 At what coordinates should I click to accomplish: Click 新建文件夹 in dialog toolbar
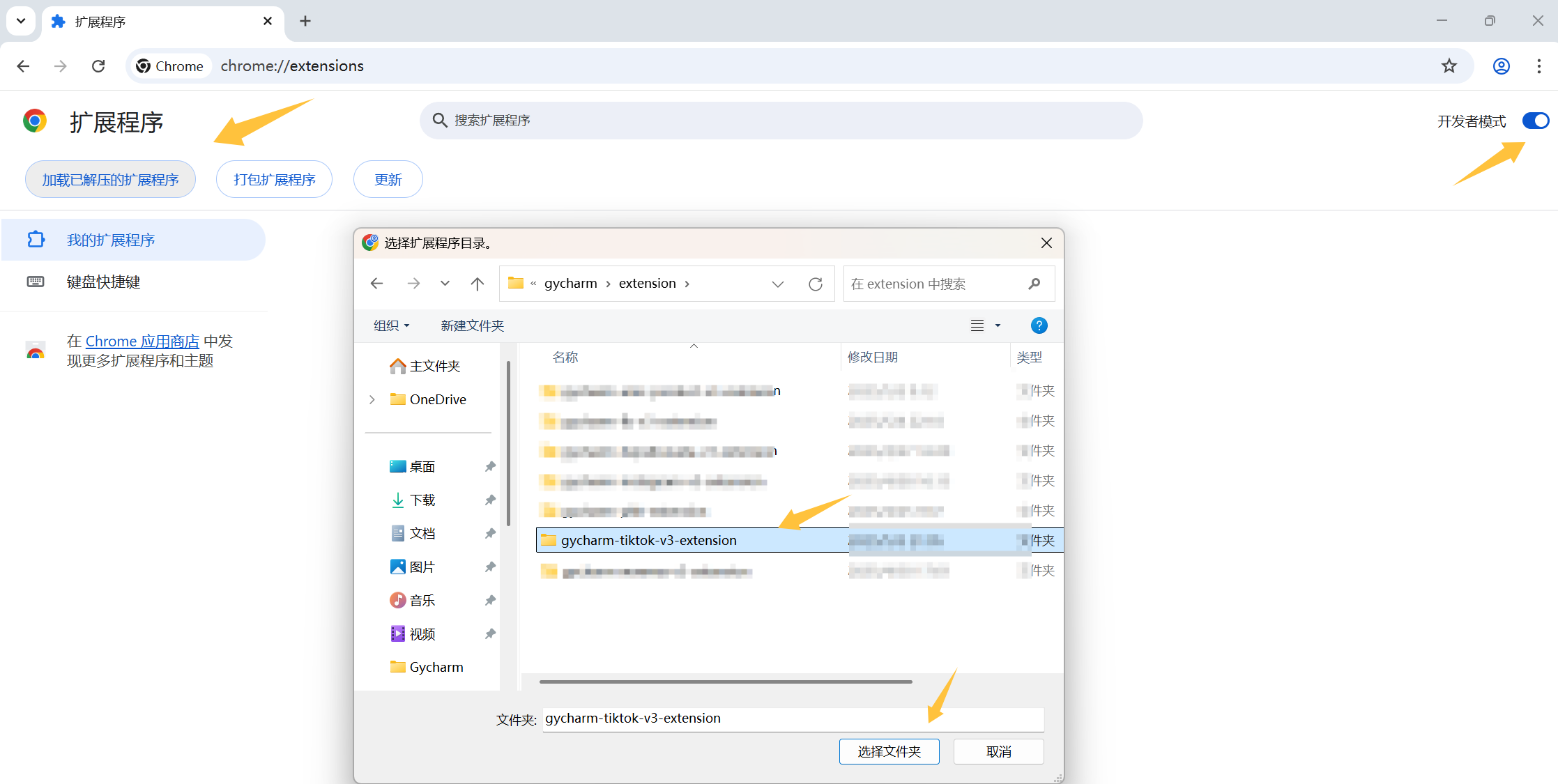[472, 325]
